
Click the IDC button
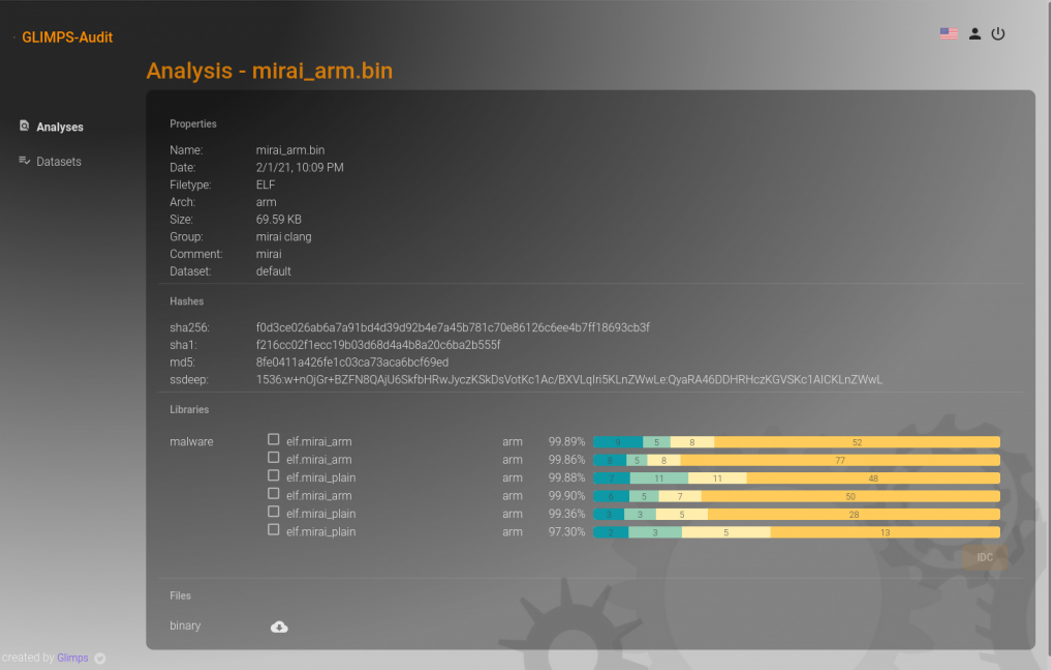coord(985,557)
